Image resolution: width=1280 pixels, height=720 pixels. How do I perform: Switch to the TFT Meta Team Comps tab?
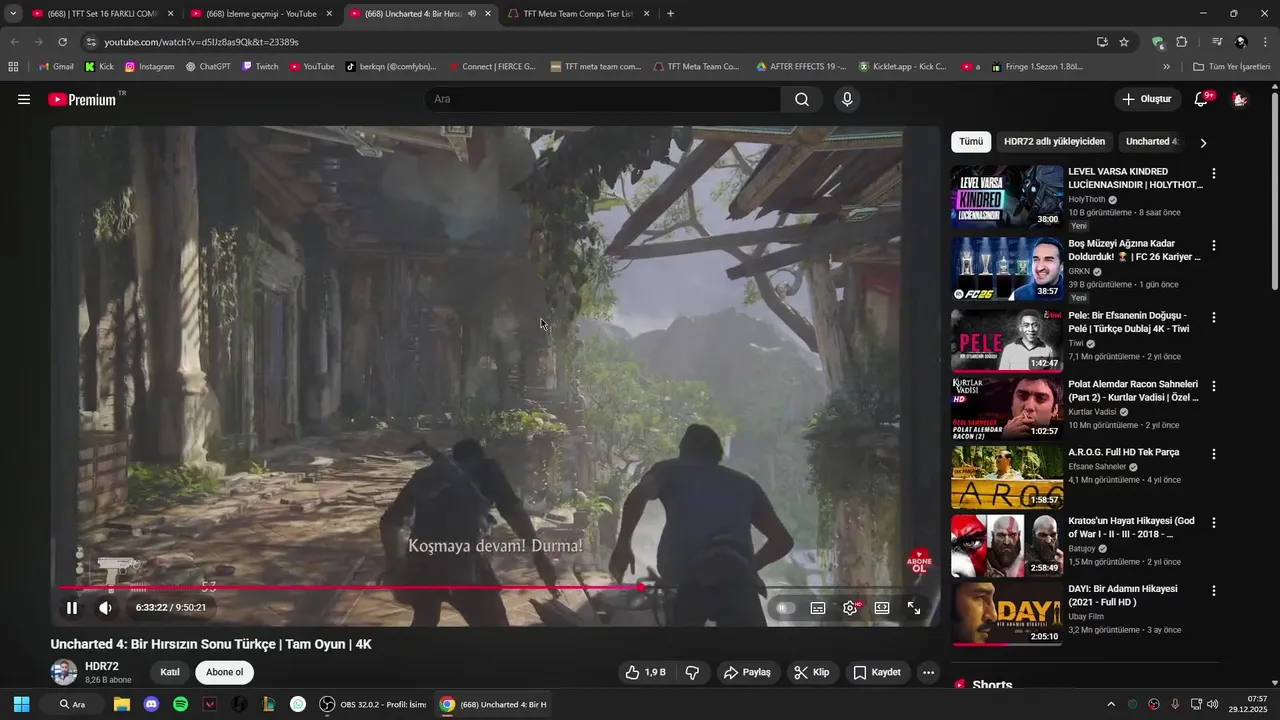pos(578,14)
